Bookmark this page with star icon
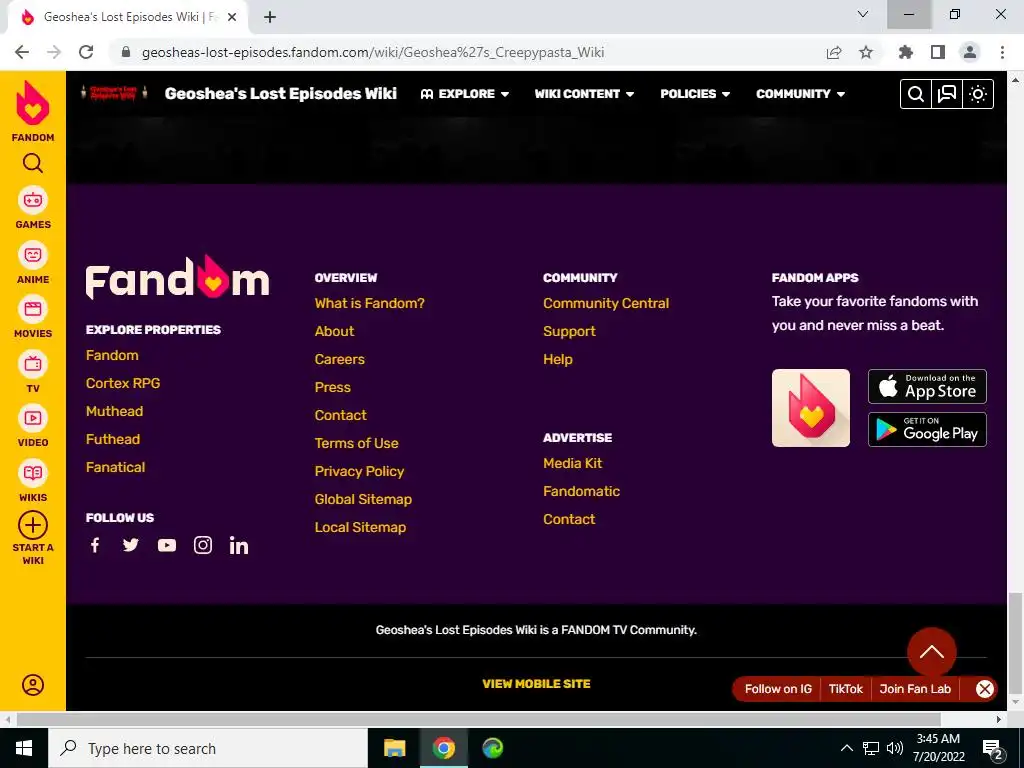 [866, 52]
